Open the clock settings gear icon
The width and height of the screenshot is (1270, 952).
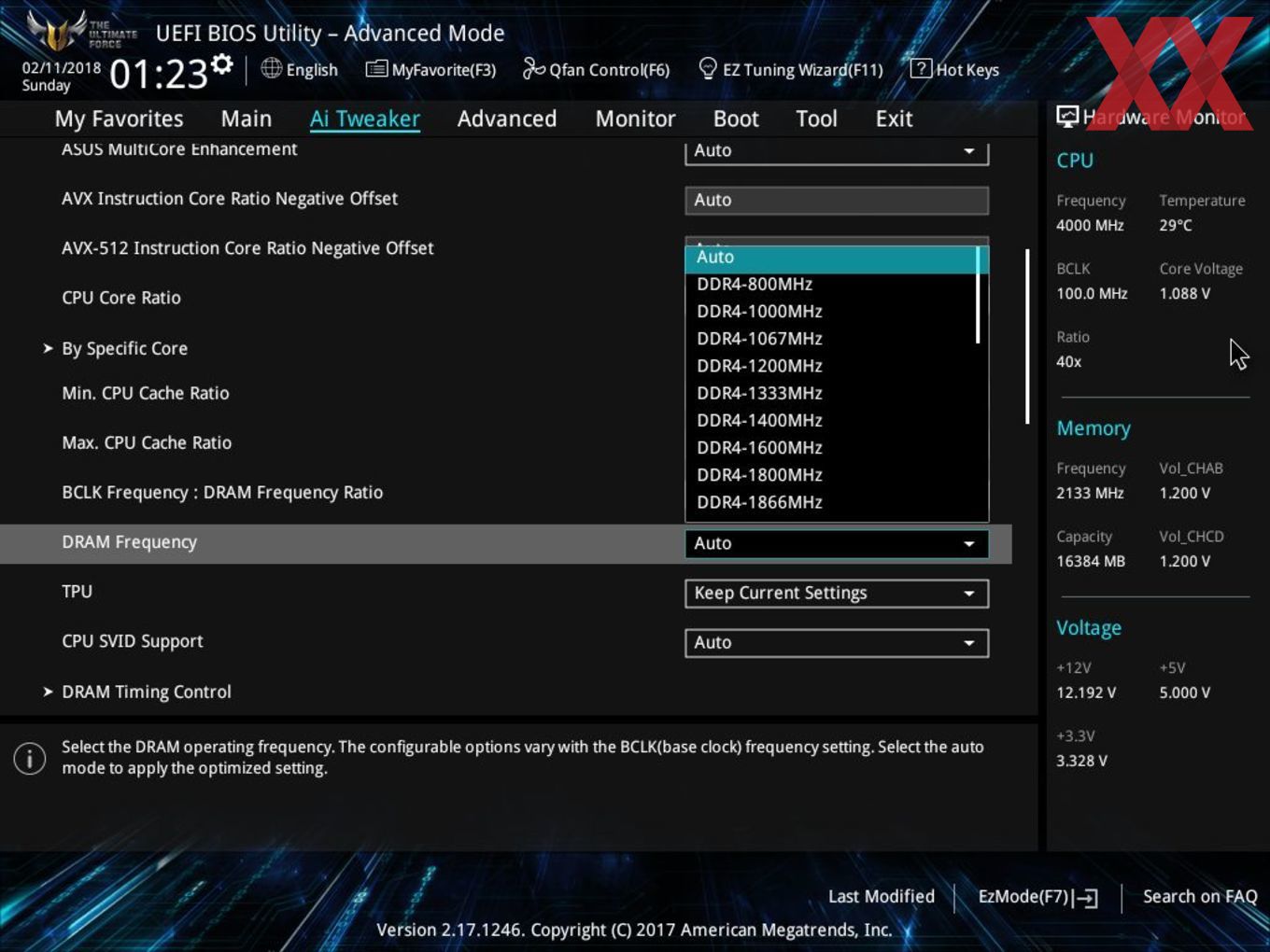point(222,63)
